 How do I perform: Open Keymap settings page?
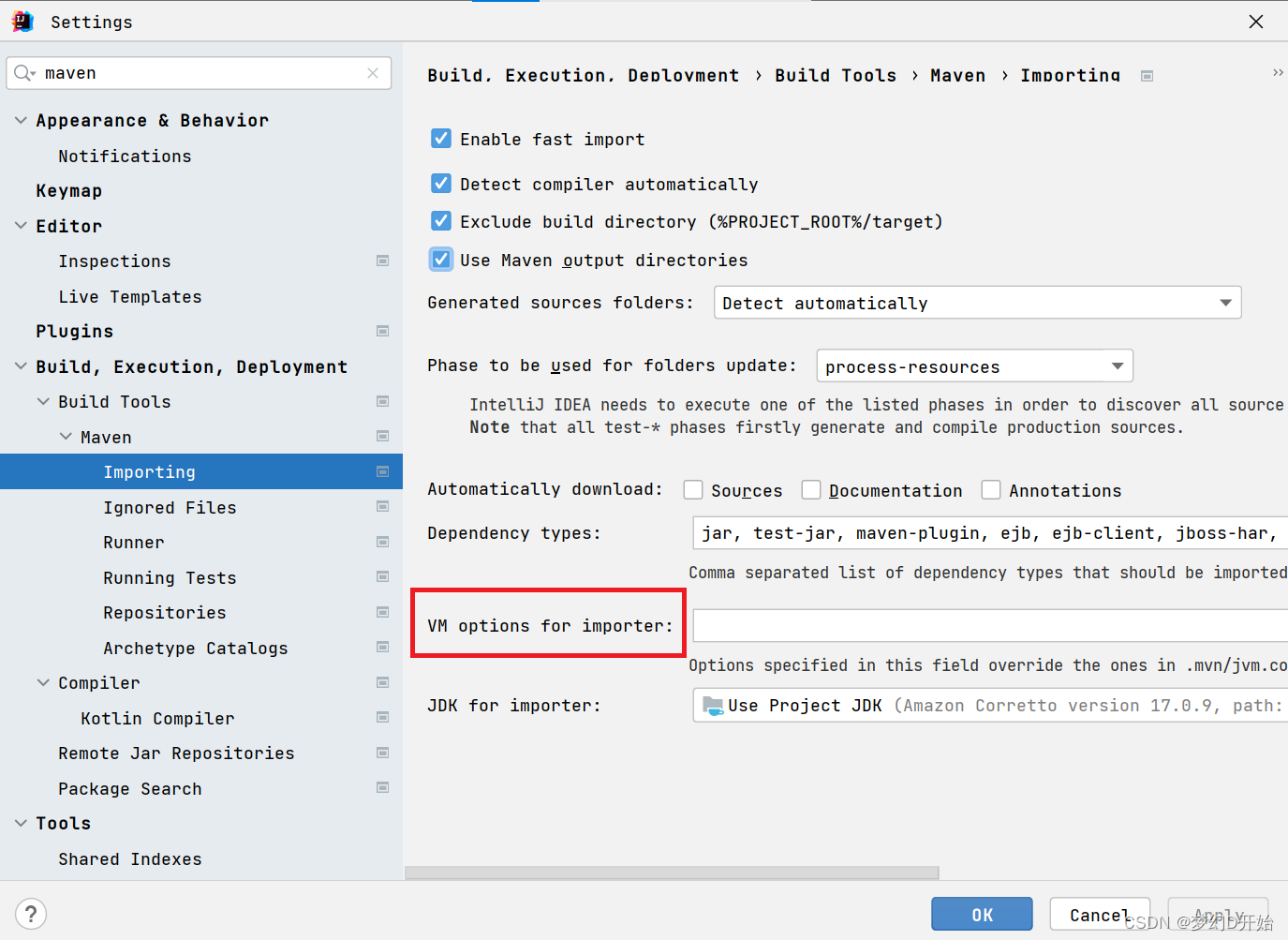pyautogui.click(x=69, y=191)
